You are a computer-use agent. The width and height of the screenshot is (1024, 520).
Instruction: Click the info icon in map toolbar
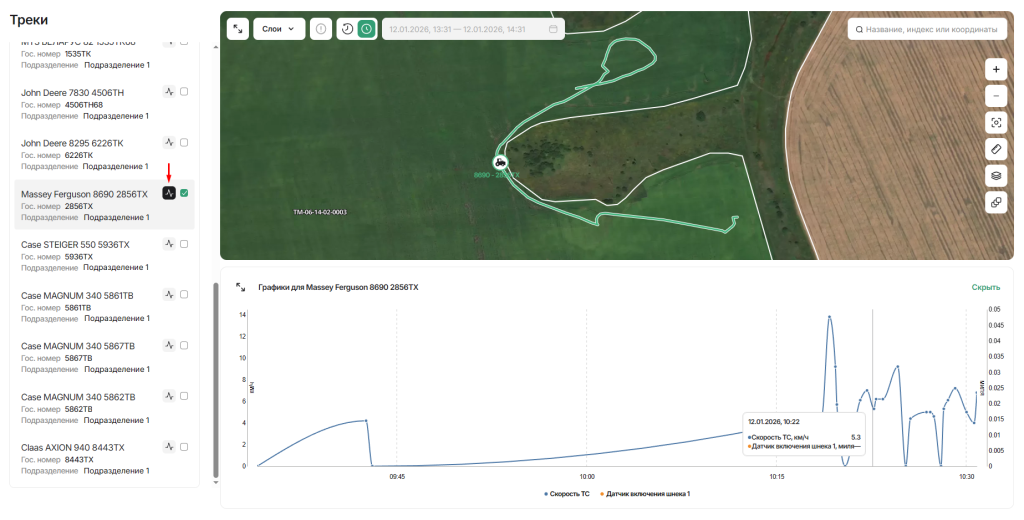coord(320,29)
